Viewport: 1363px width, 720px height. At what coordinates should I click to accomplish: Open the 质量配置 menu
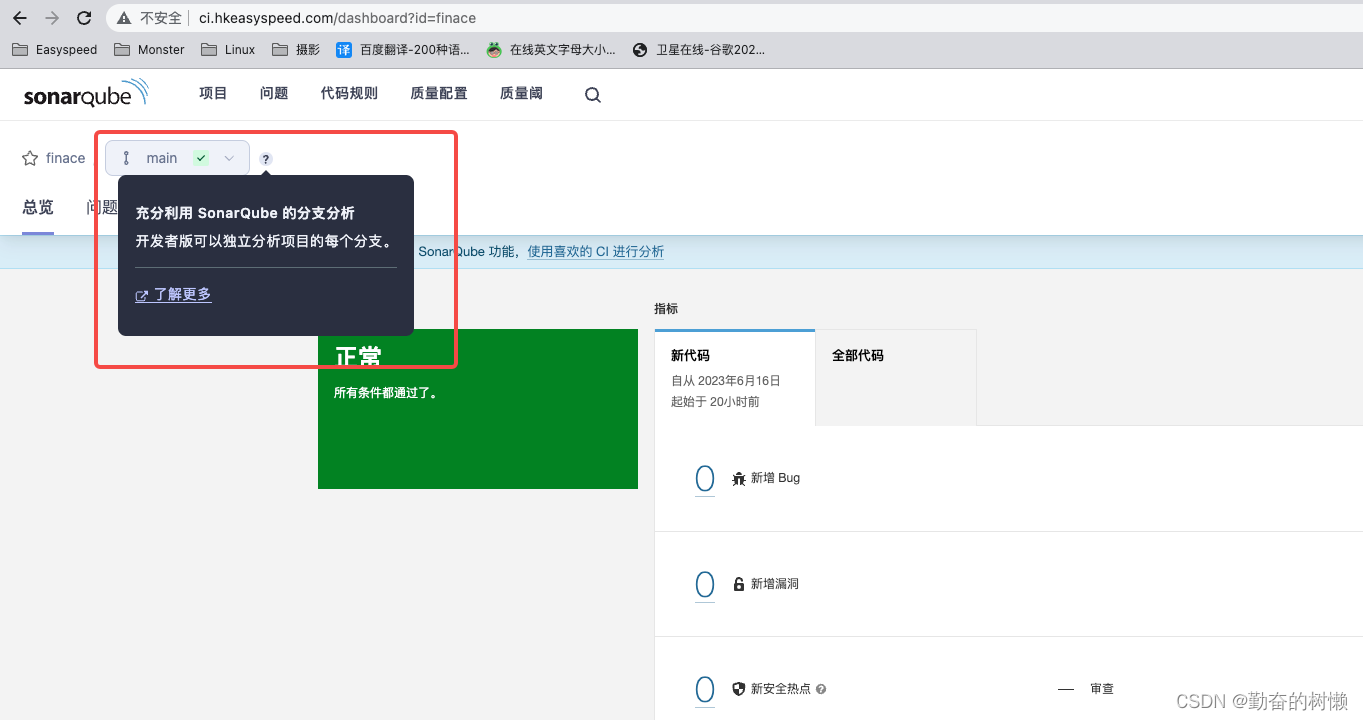(439, 94)
